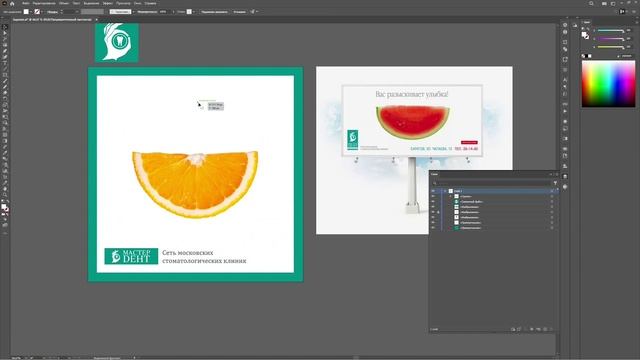This screenshot has height=360, width=640.
Task: Click the target circle of the Группа row
Action: point(552,196)
